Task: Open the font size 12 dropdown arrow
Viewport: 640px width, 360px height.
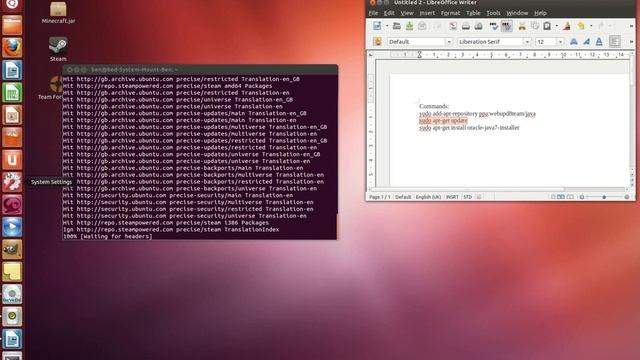Action: 560,42
